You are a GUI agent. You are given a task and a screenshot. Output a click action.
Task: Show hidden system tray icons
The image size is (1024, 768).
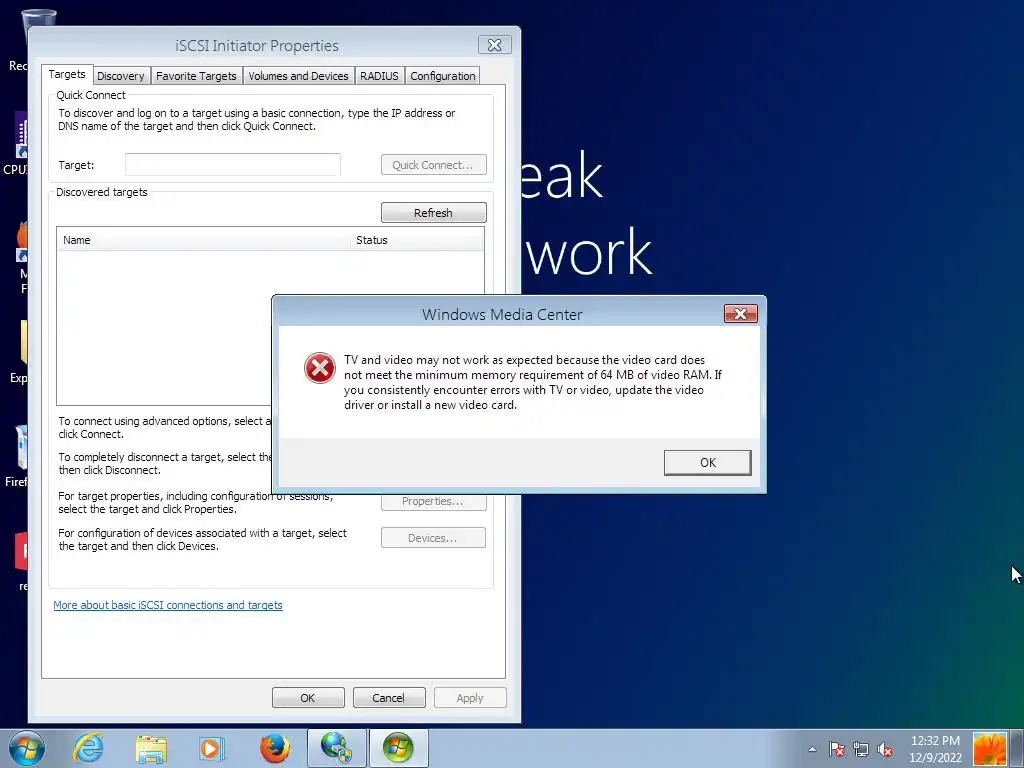coord(812,749)
